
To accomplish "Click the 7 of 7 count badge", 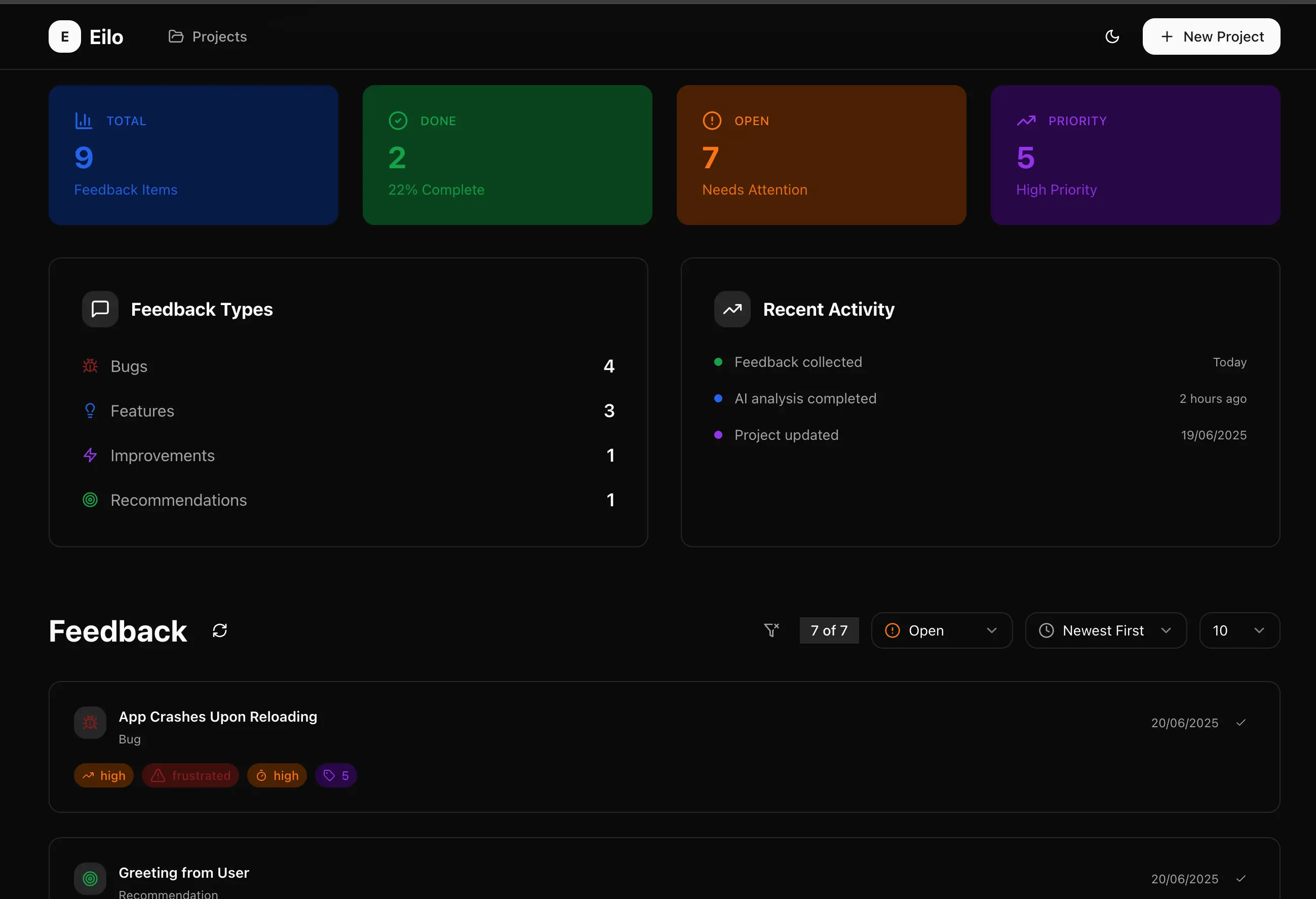I will (x=829, y=630).
